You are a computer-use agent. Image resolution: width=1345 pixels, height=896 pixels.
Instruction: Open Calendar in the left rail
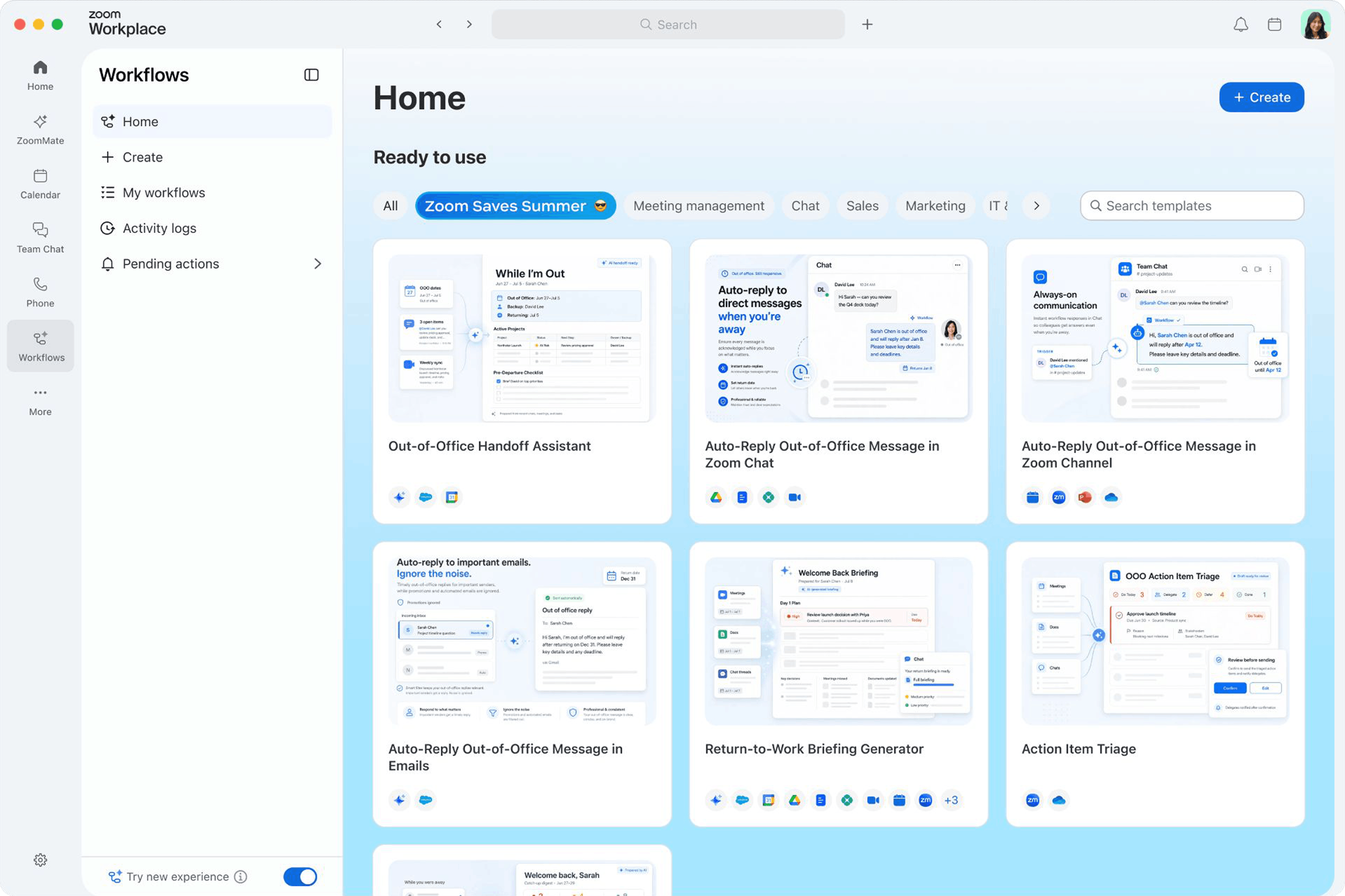point(40,184)
